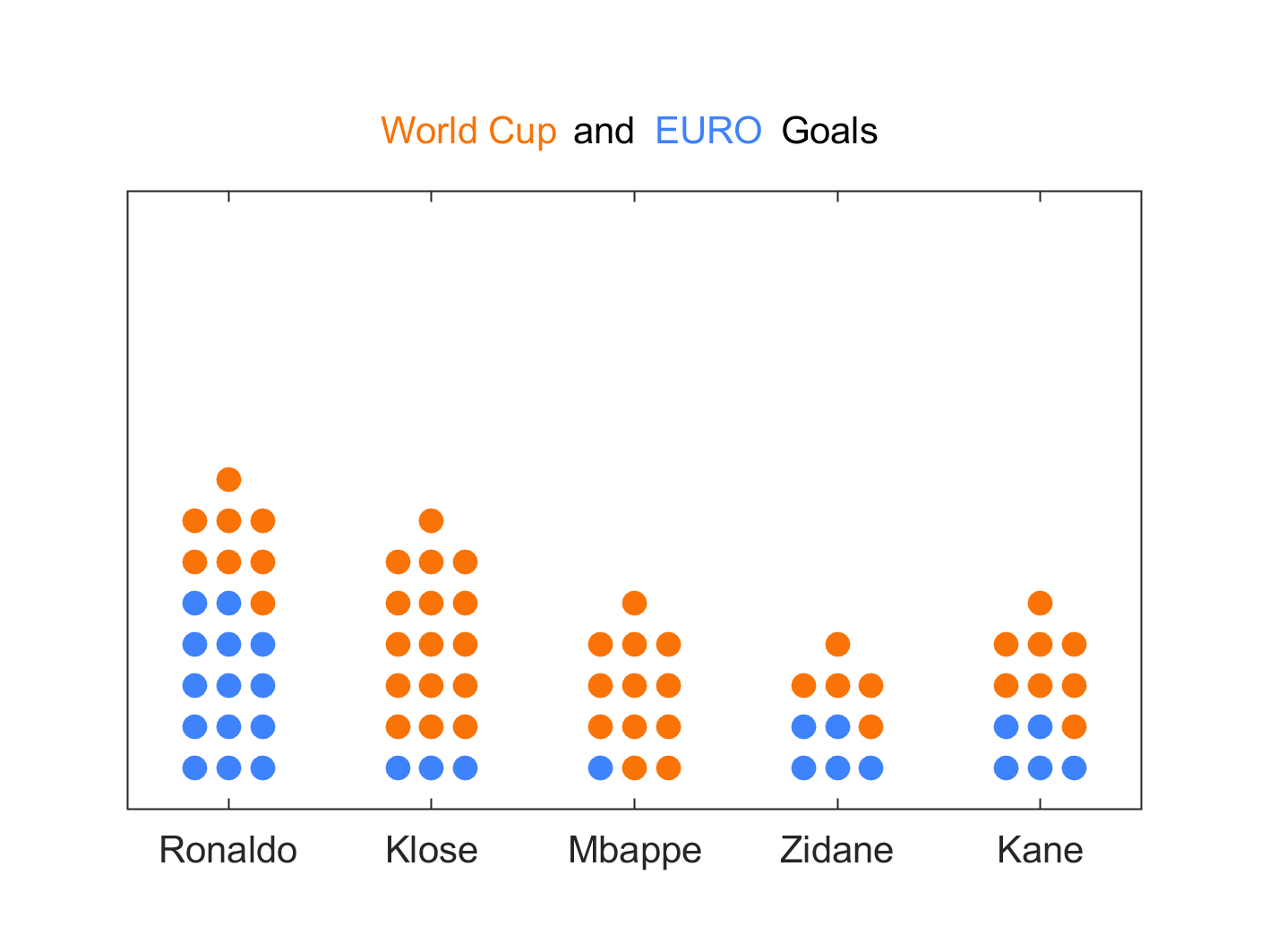The width and height of the screenshot is (1269, 952).
Task: Select topmost orange dot above Klose
Action: [x=431, y=520]
